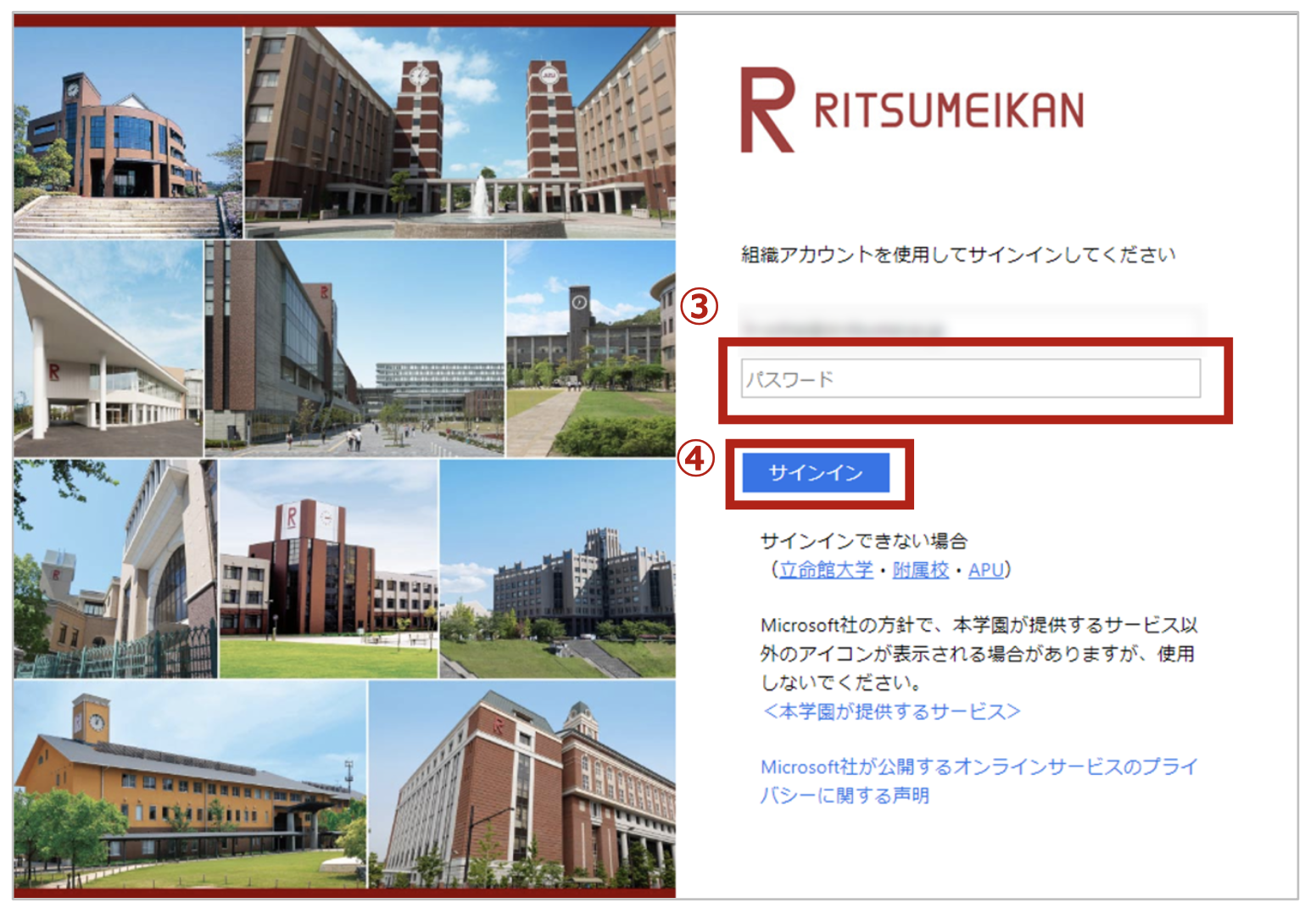The width and height of the screenshot is (1316, 914).
Task: Click the パスワード password input field
Action: pyautogui.click(x=971, y=378)
